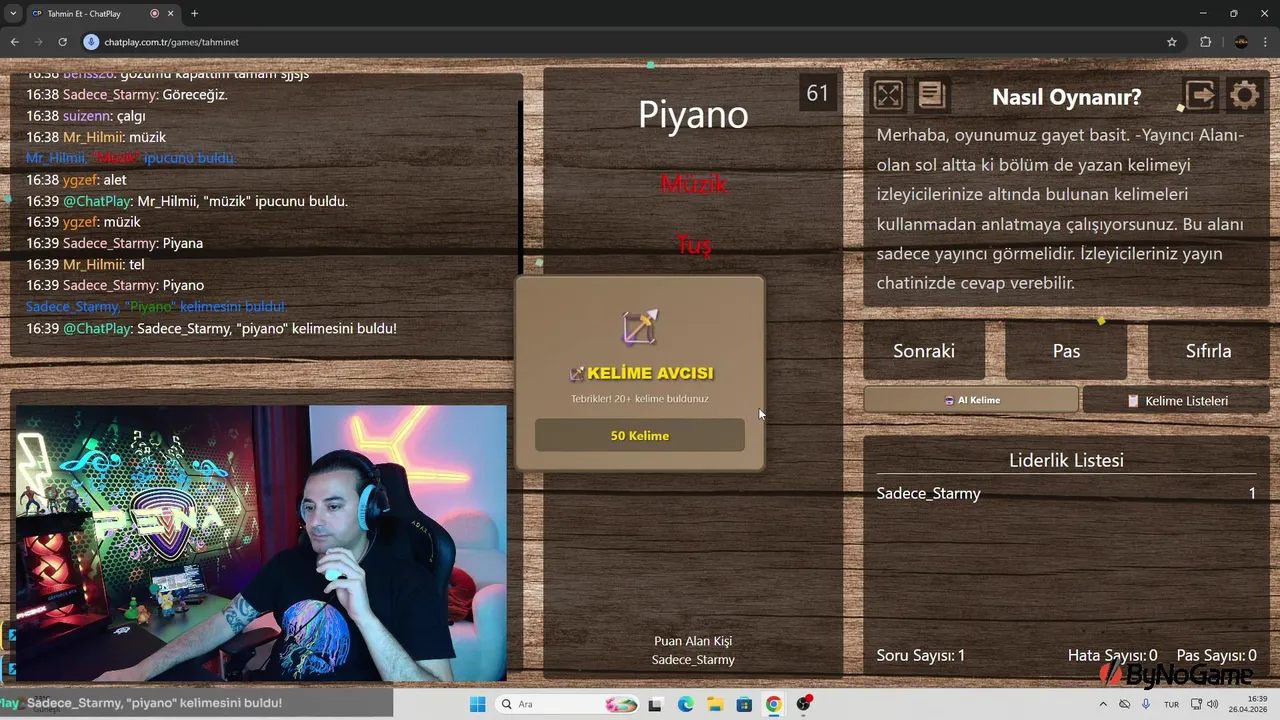The image size is (1280, 720).
Task: Click the Pas button
Action: point(1066,351)
